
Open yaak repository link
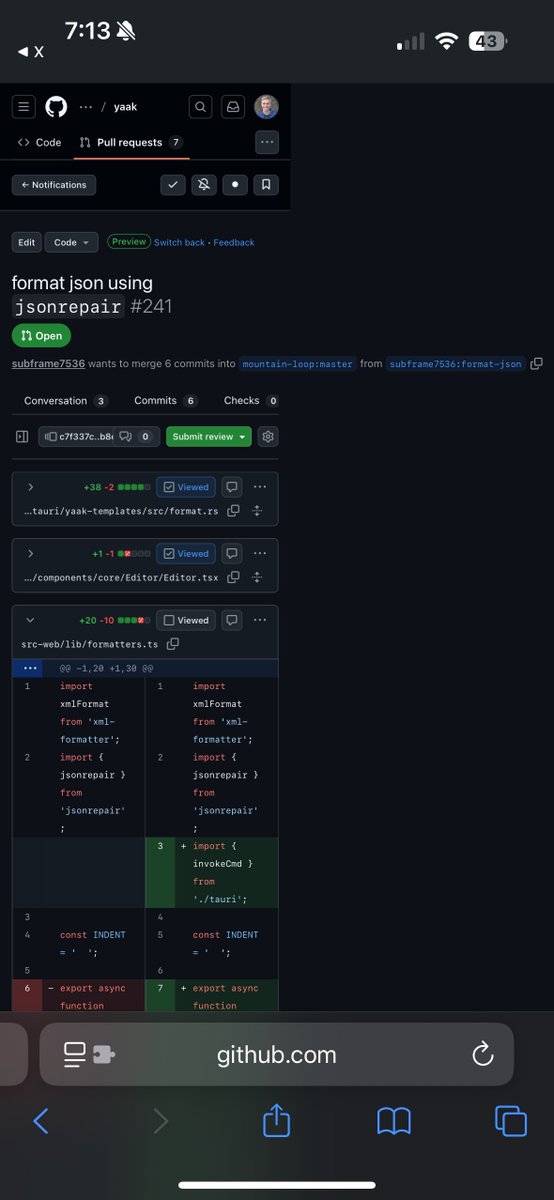tap(125, 107)
